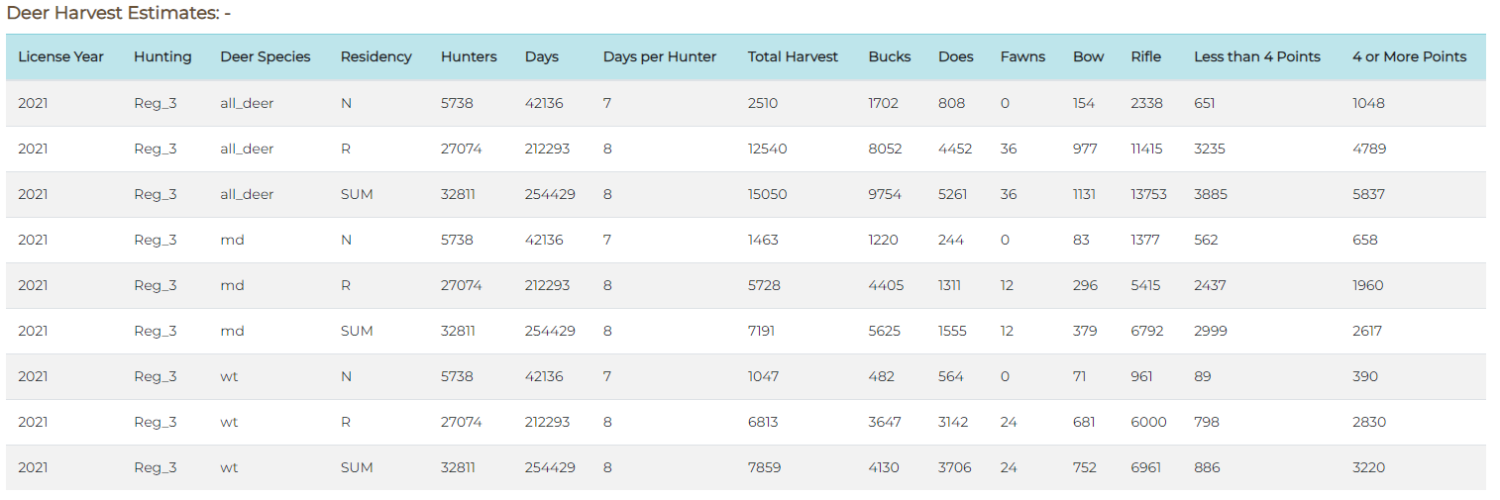Click the Rifle column header
Screen dimensions: 1500x500
[x=1146, y=57]
